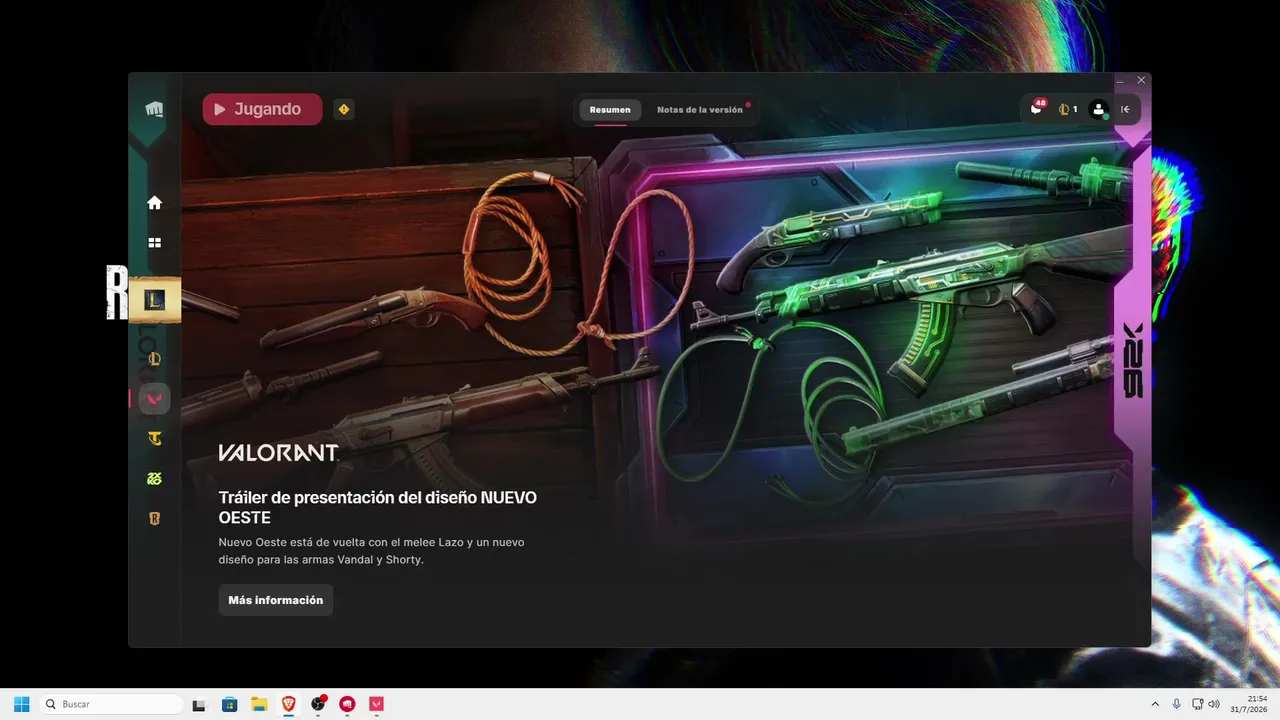Open the account profile avatar

[1099, 109]
